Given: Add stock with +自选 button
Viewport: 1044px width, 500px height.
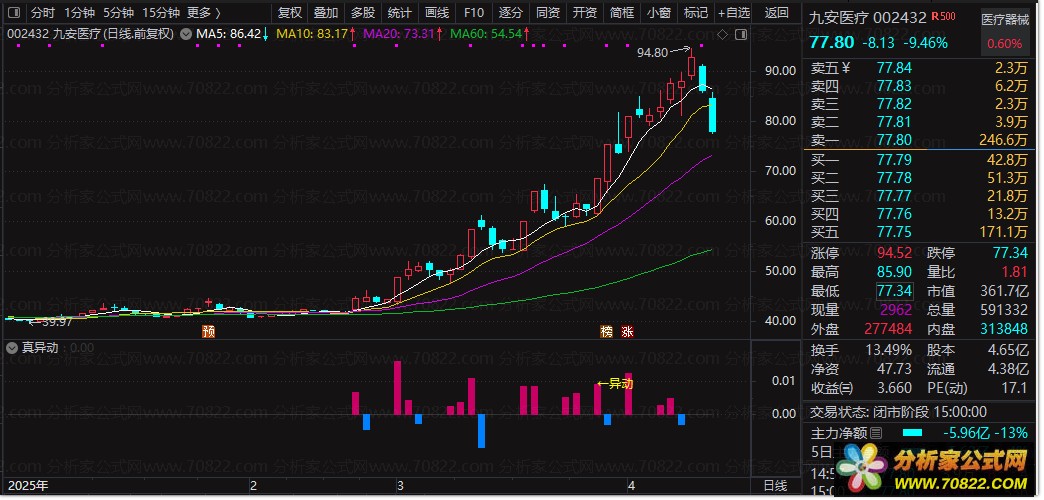Looking at the screenshot, I should pyautogui.click(x=734, y=12).
